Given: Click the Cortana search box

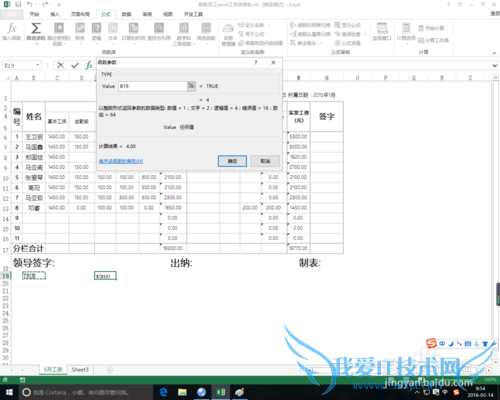Looking at the screenshot, I should (86, 392).
